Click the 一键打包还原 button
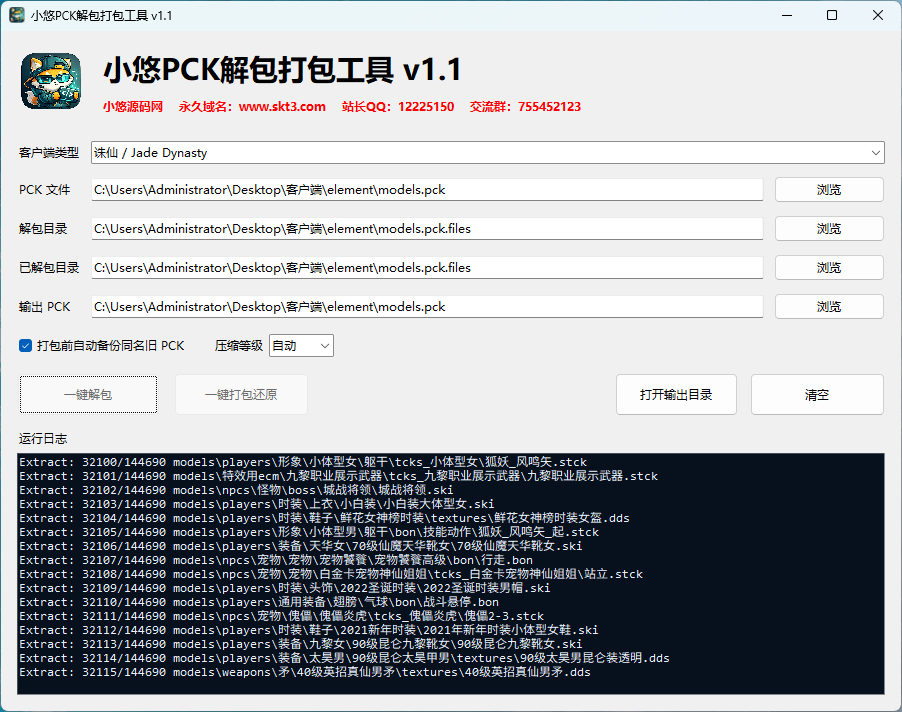Screen dimensions: 902x712 [241, 395]
